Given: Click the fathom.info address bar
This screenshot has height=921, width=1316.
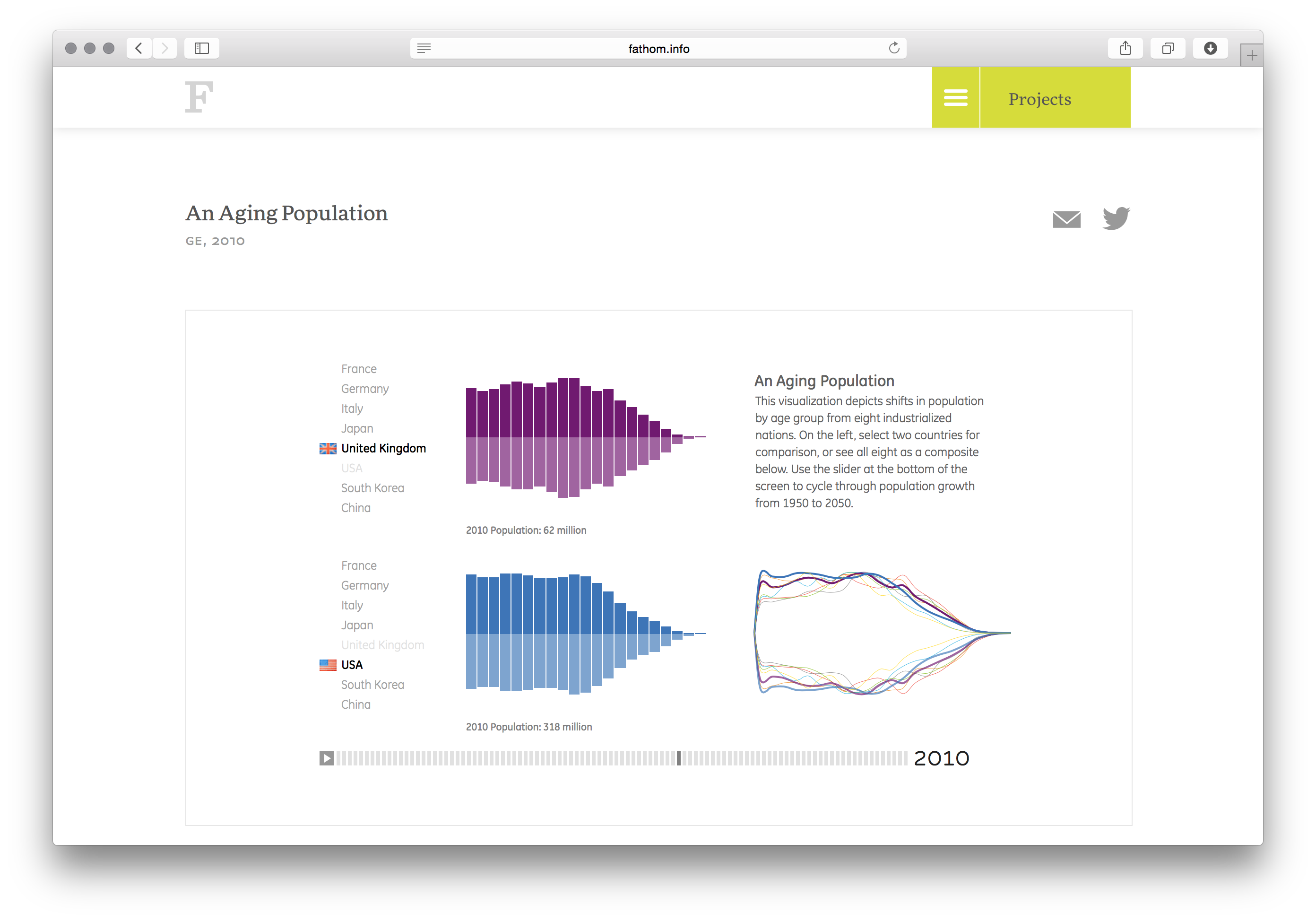Looking at the screenshot, I should [658, 48].
